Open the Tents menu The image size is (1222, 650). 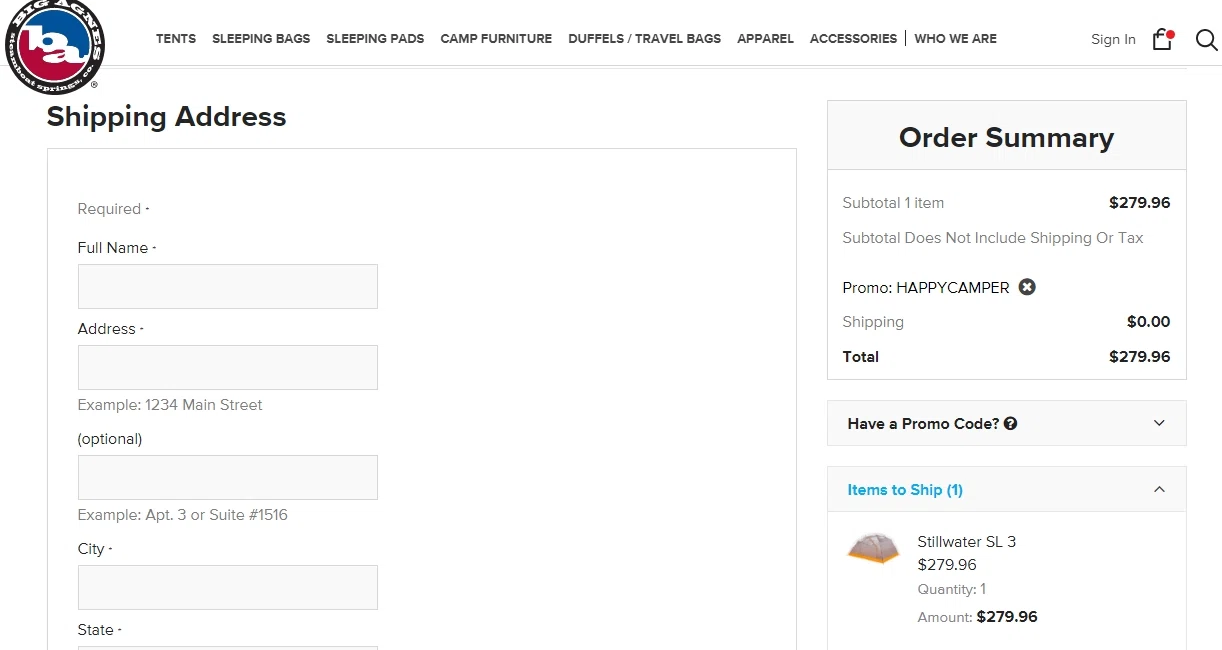click(x=176, y=39)
